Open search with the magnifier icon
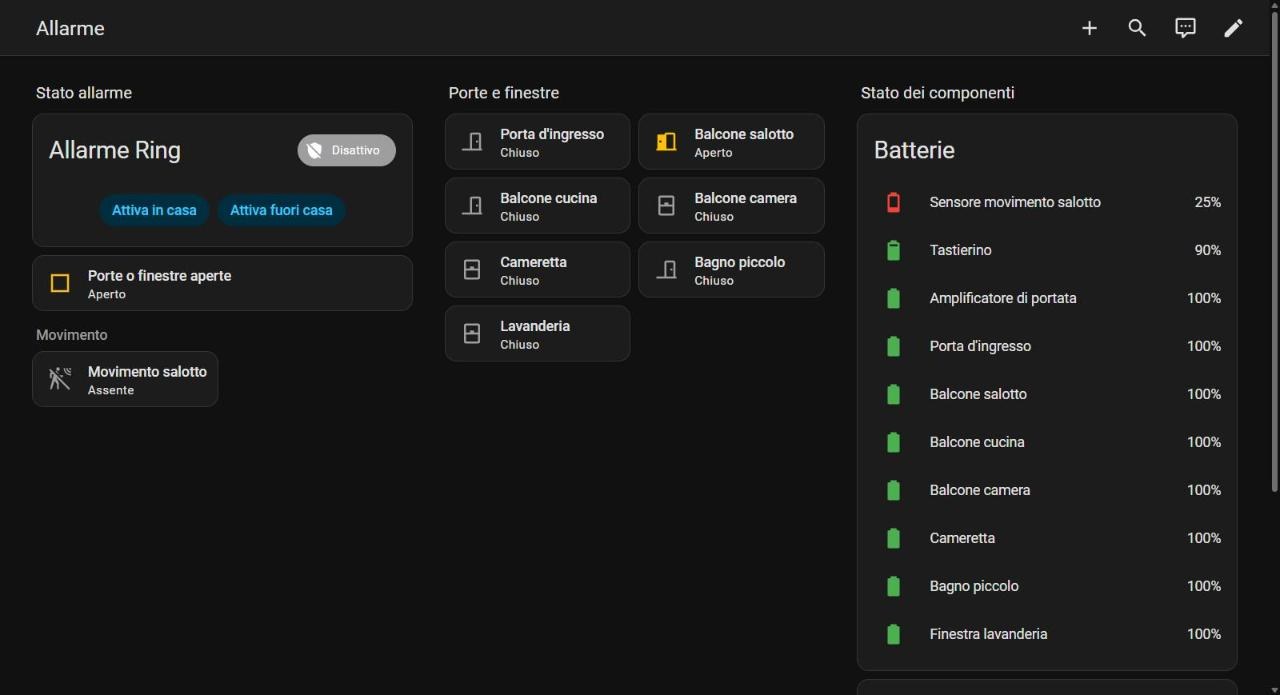The width and height of the screenshot is (1280, 695). [1137, 28]
